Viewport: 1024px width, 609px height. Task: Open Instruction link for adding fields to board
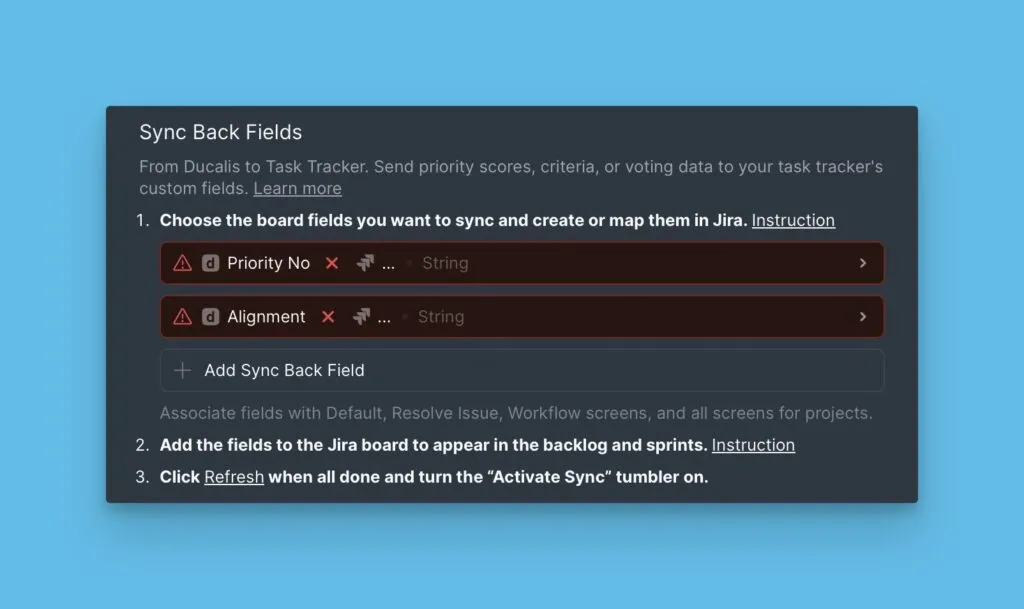click(753, 445)
